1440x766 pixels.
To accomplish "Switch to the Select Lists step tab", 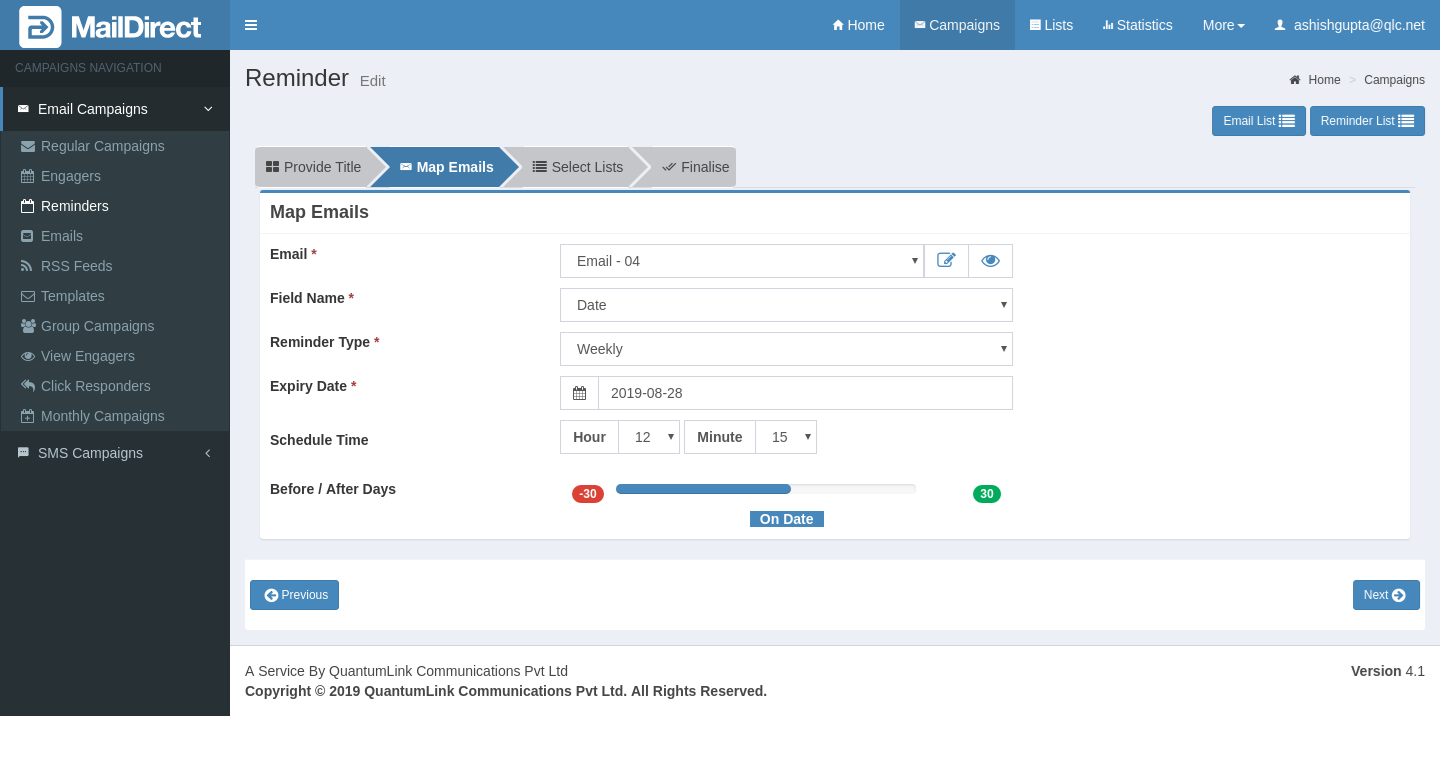I will point(577,167).
